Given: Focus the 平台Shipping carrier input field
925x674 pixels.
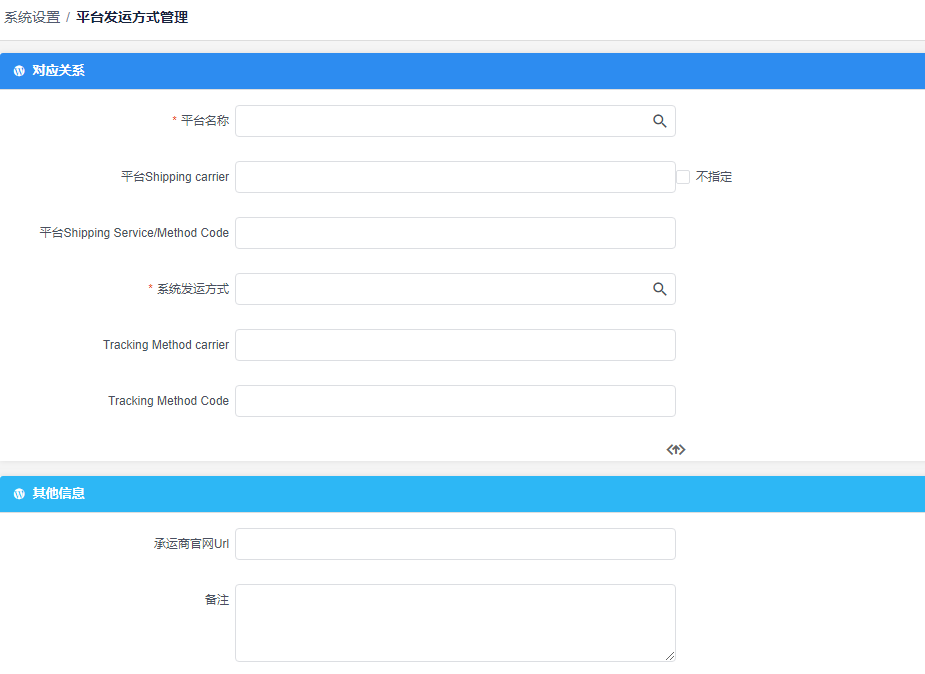Looking at the screenshot, I should click(455, 177).
